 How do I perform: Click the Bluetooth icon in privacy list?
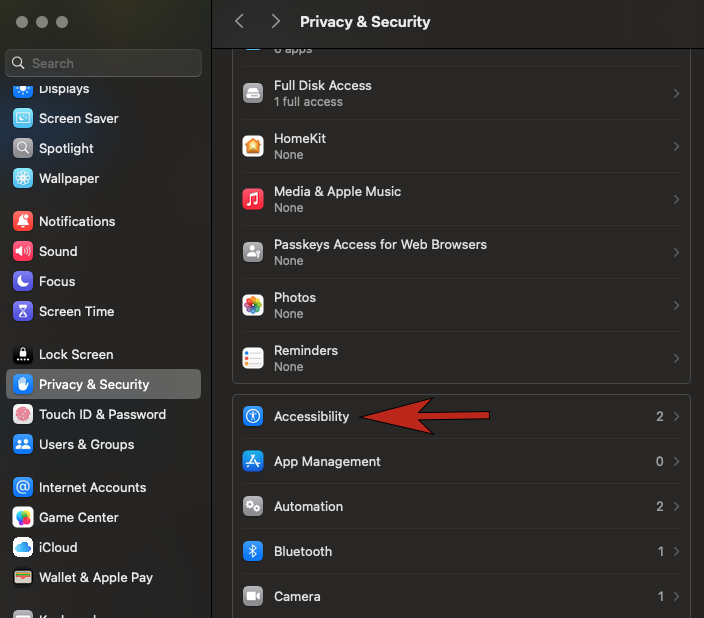click(253, 551)
